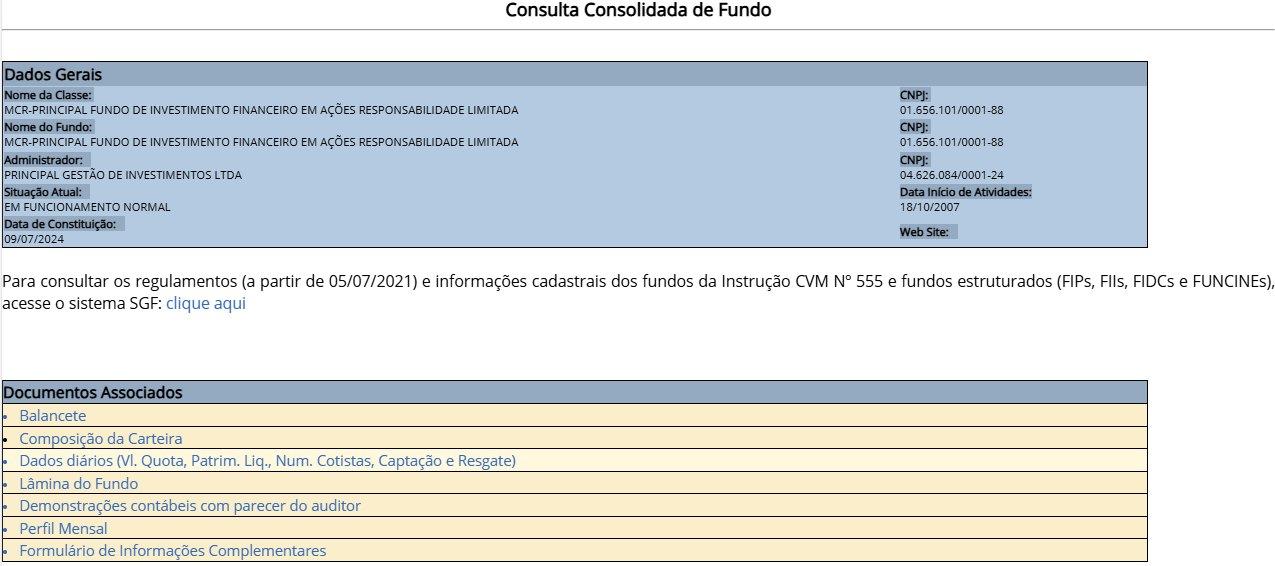Click the Nome do Fundo label

[48, 127]
